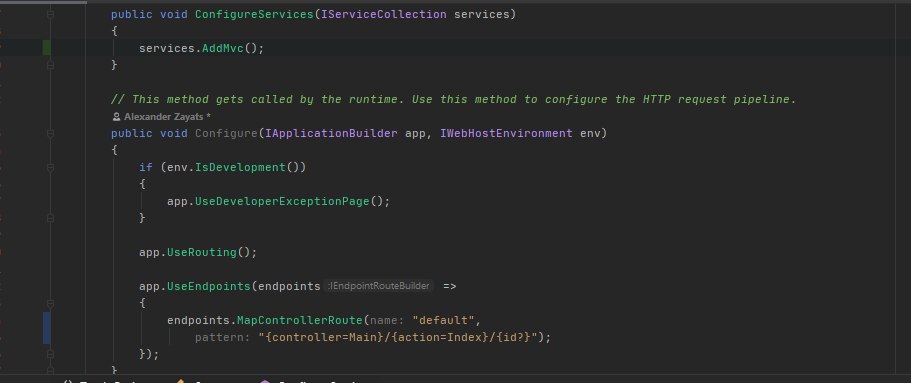Click the pattern: parameter label
Screen dimensions: 911x383
(x=223, y=337)
